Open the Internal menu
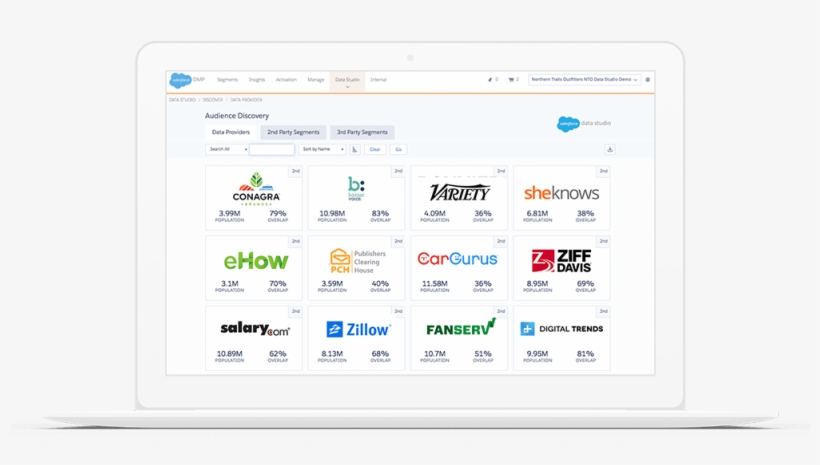820x465 pixels. [x=379, y=80]
